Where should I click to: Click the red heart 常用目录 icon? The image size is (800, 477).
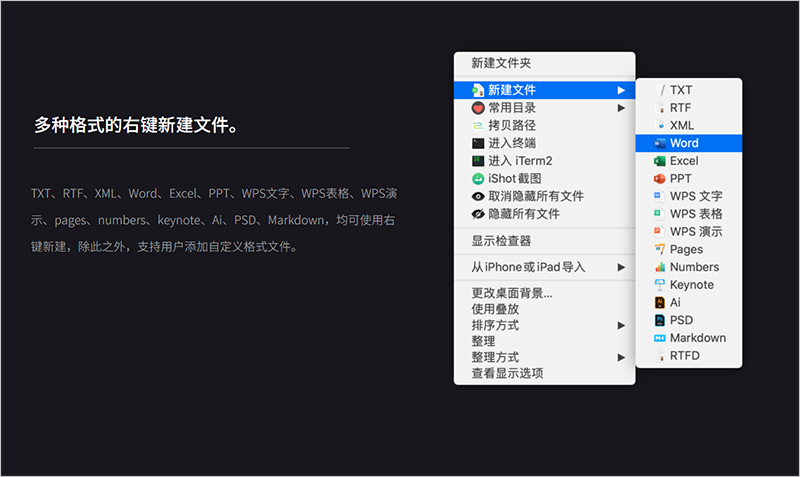[478, 108]
